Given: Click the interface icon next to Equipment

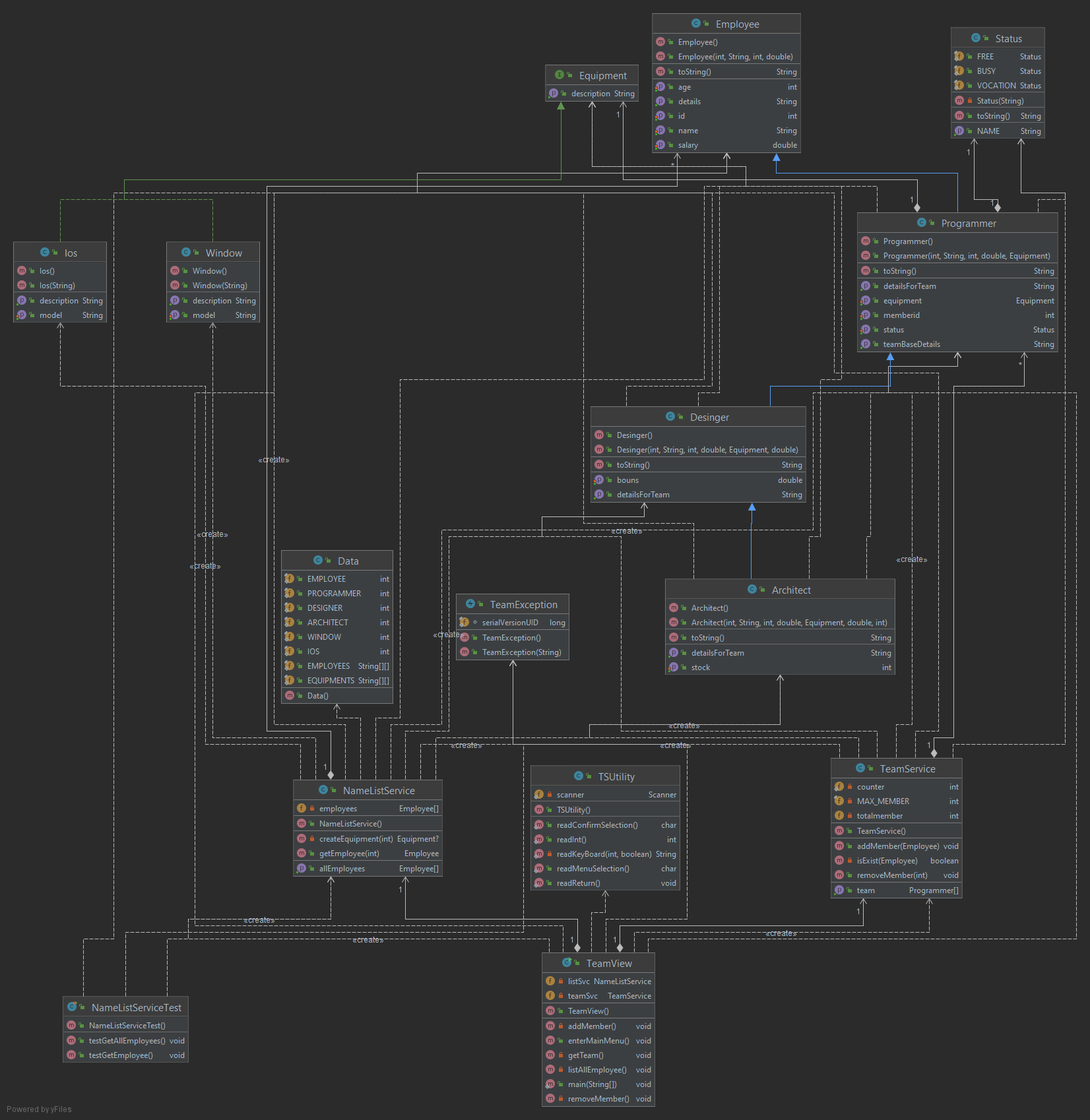Looking at the screenshot, I should coord(559,75).
